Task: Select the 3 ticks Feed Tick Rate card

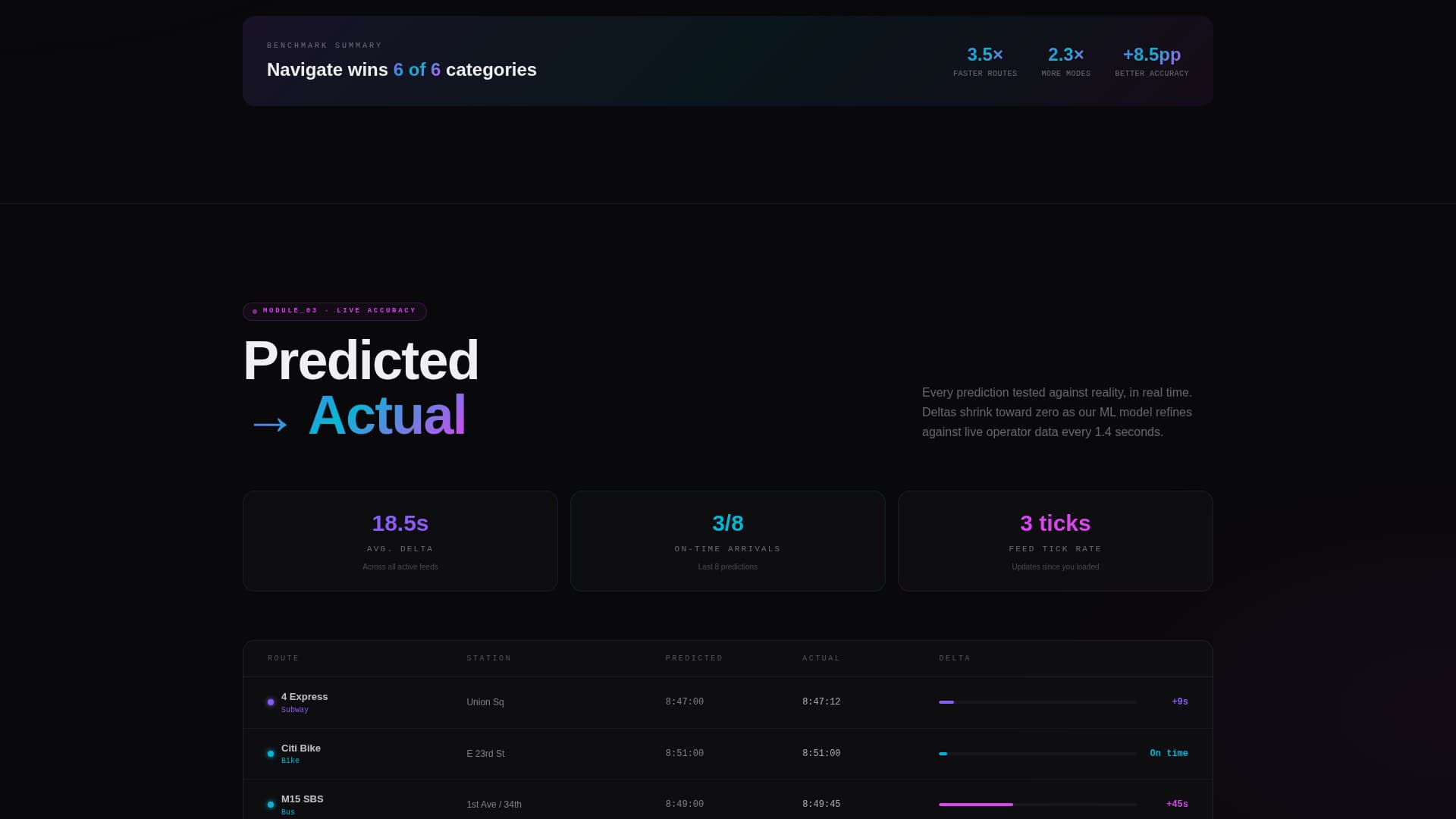Action: pyautogui.click(x=1056, y=541)
